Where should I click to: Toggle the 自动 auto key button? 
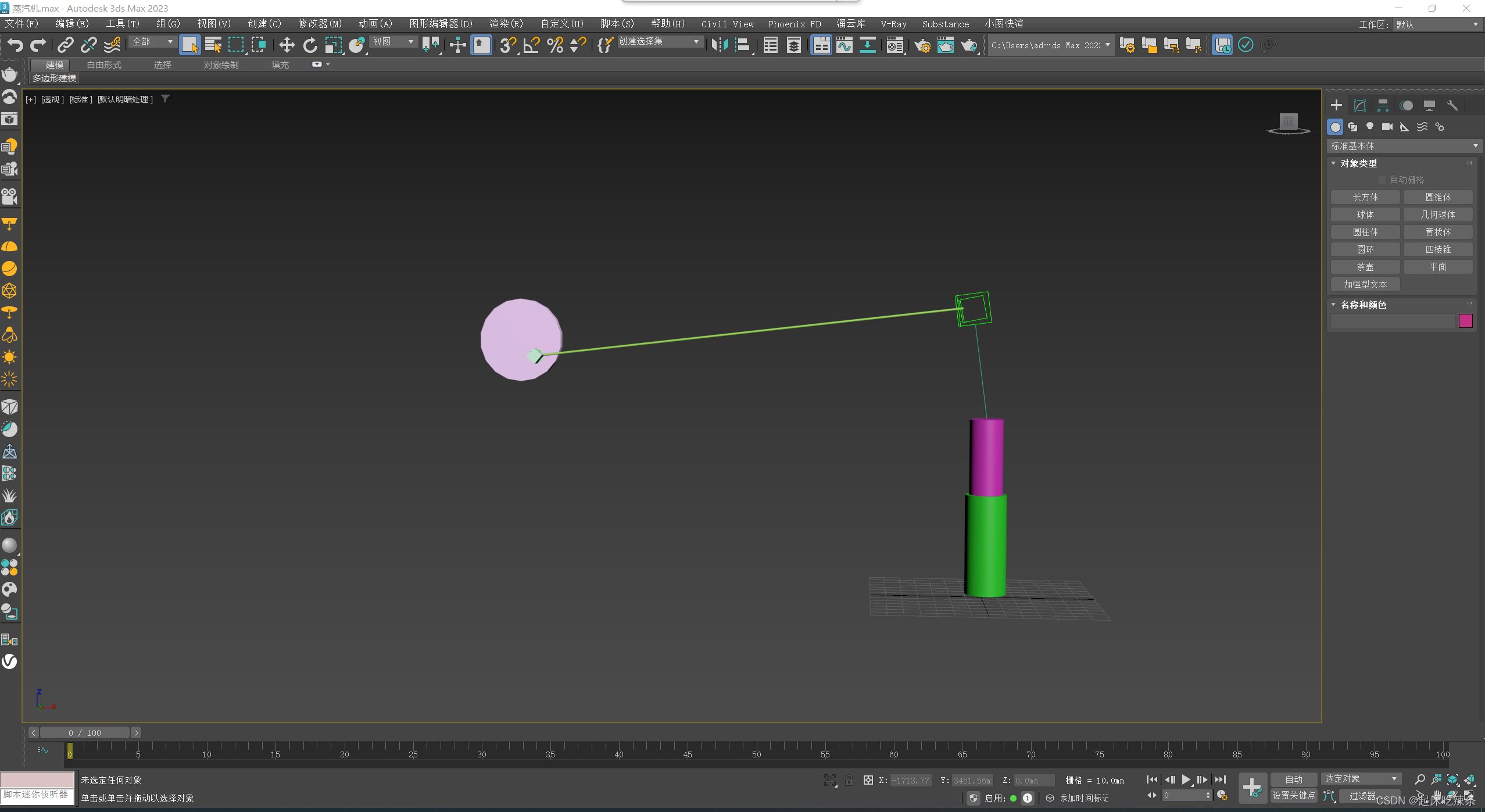pyautogui.click(x=1293, y=779)
